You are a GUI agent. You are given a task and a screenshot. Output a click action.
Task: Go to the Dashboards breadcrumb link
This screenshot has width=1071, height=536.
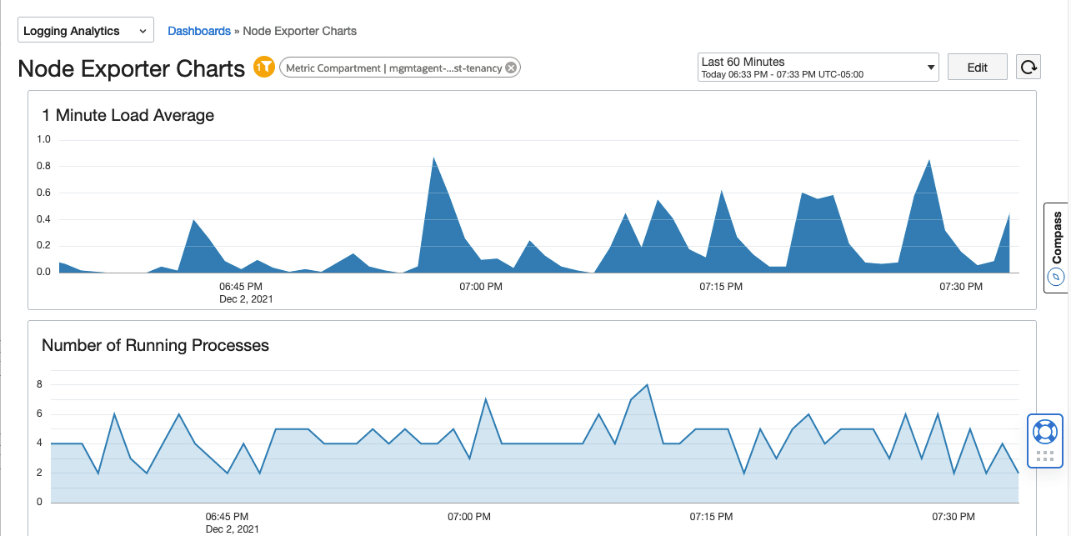(199, 31)
